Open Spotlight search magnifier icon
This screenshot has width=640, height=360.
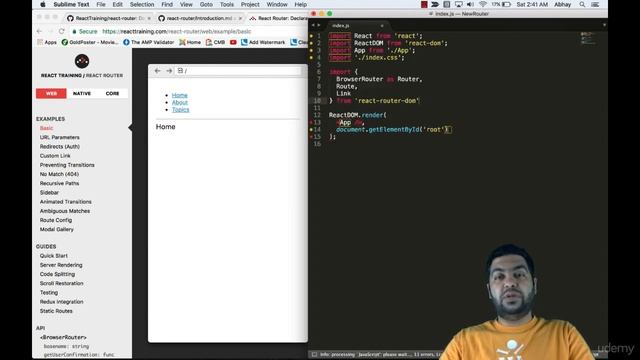[x=582, y=4]
